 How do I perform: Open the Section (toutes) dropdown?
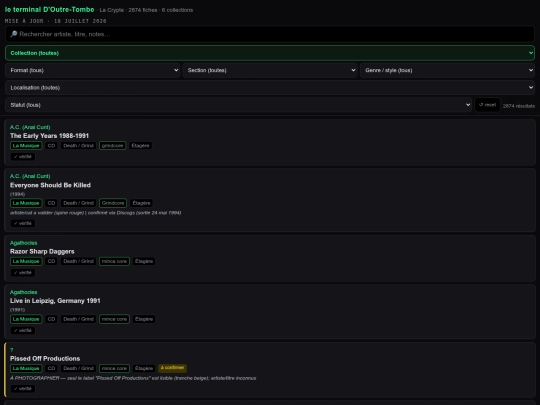tap(270, 70)
